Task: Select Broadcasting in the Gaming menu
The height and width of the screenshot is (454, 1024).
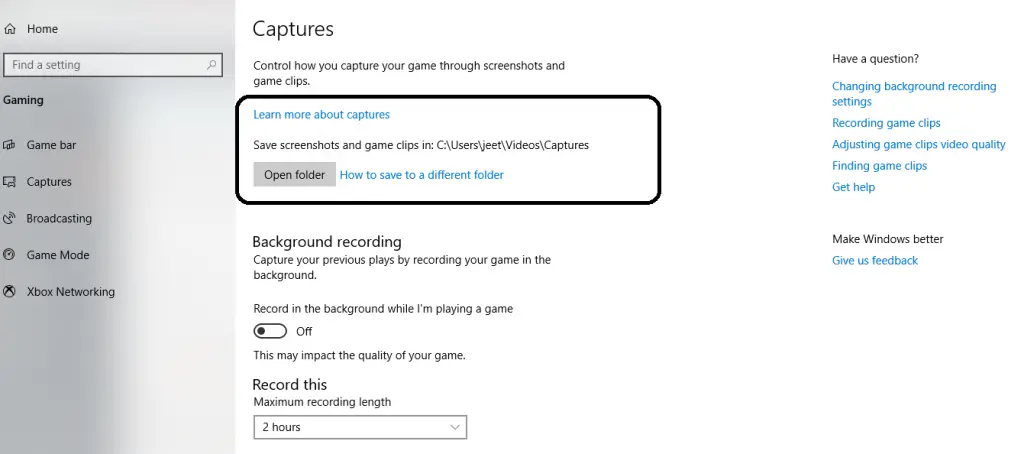Action: (x=59, y=218)
